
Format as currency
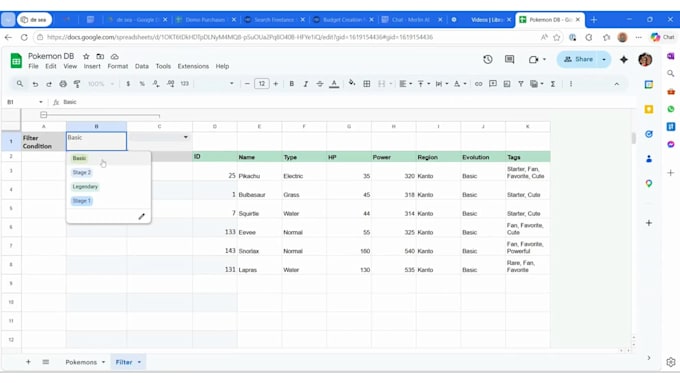128,84
